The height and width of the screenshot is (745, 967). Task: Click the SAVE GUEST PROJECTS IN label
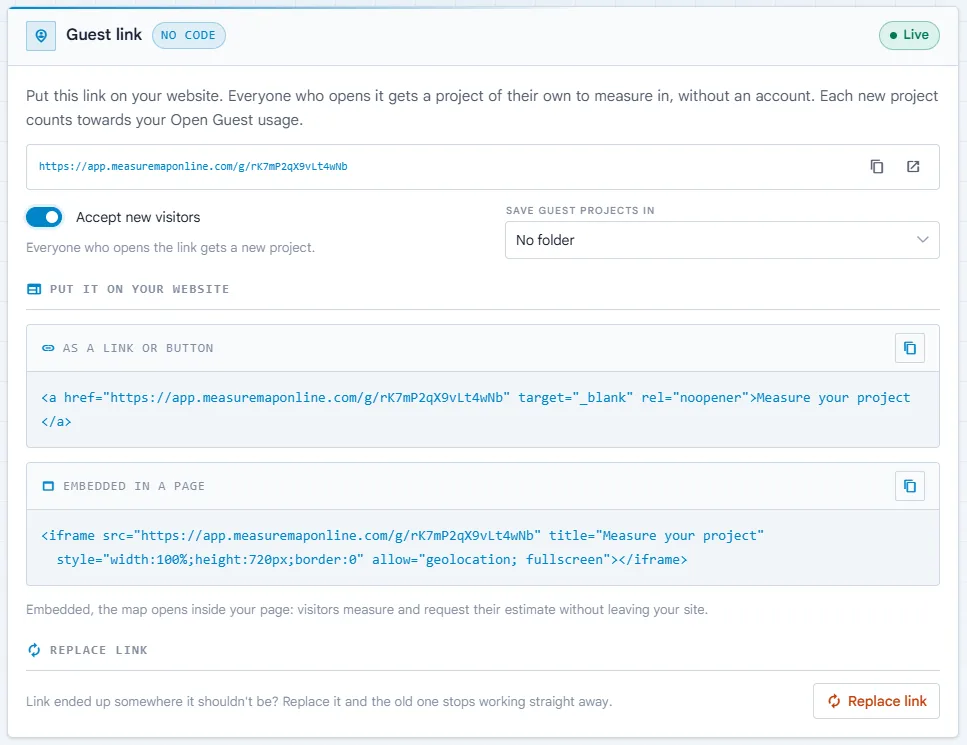pos(580,210)
